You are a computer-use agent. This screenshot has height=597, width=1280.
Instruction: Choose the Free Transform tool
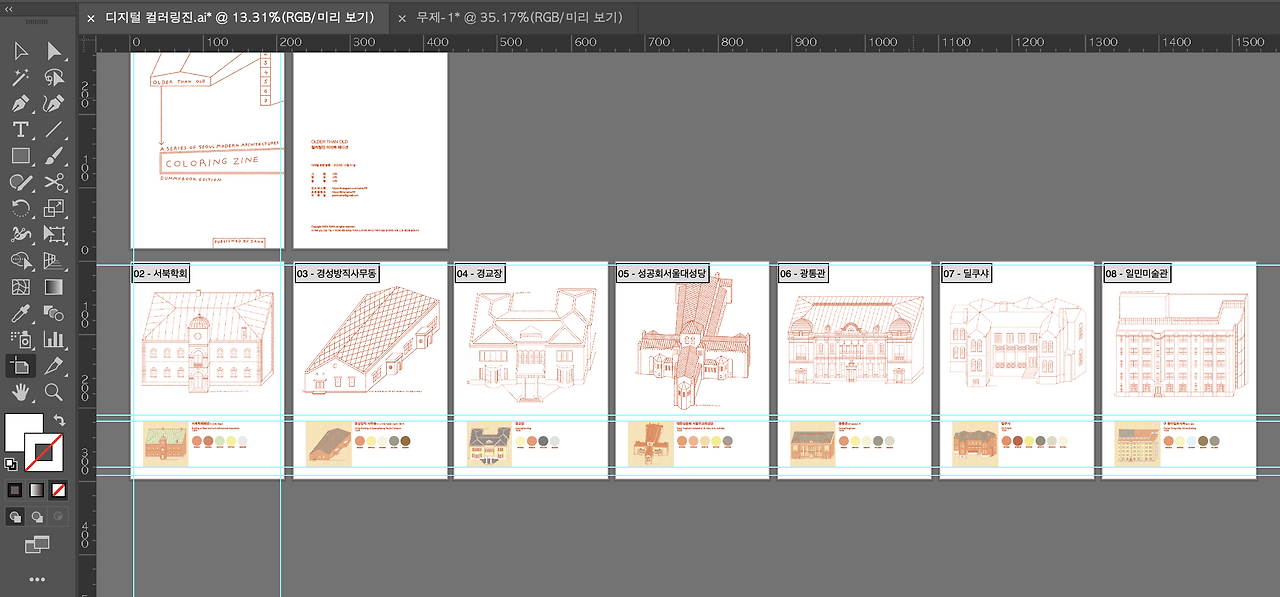coord(54,234)
